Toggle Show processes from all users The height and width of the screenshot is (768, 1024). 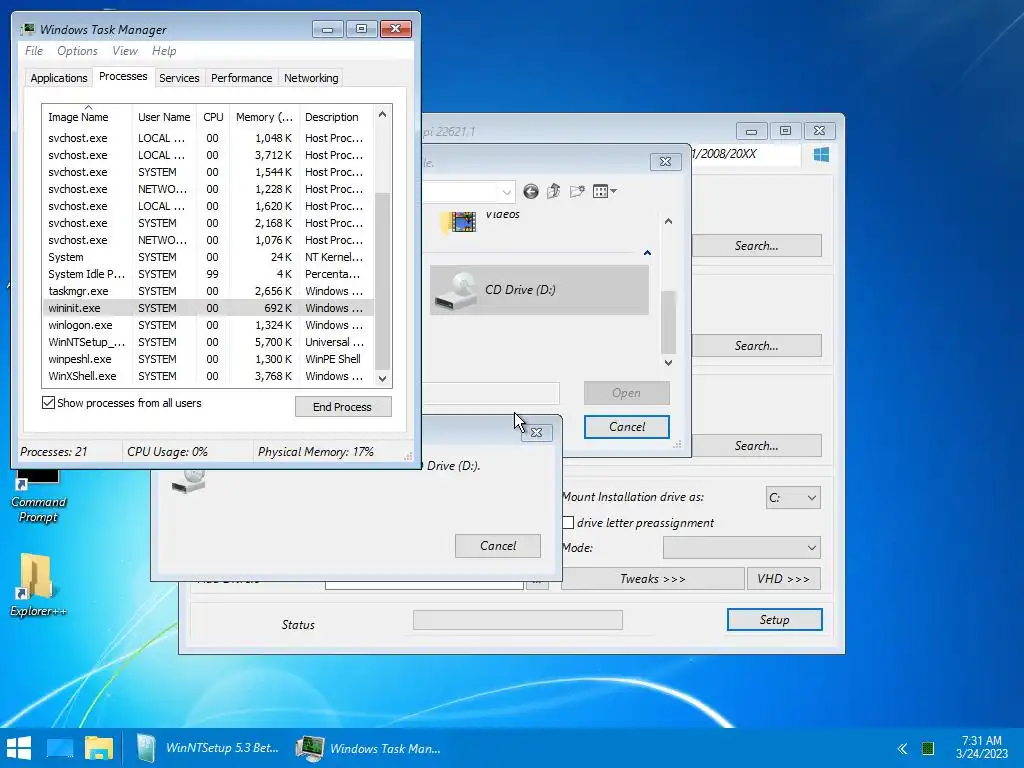(x=48, y=403)
